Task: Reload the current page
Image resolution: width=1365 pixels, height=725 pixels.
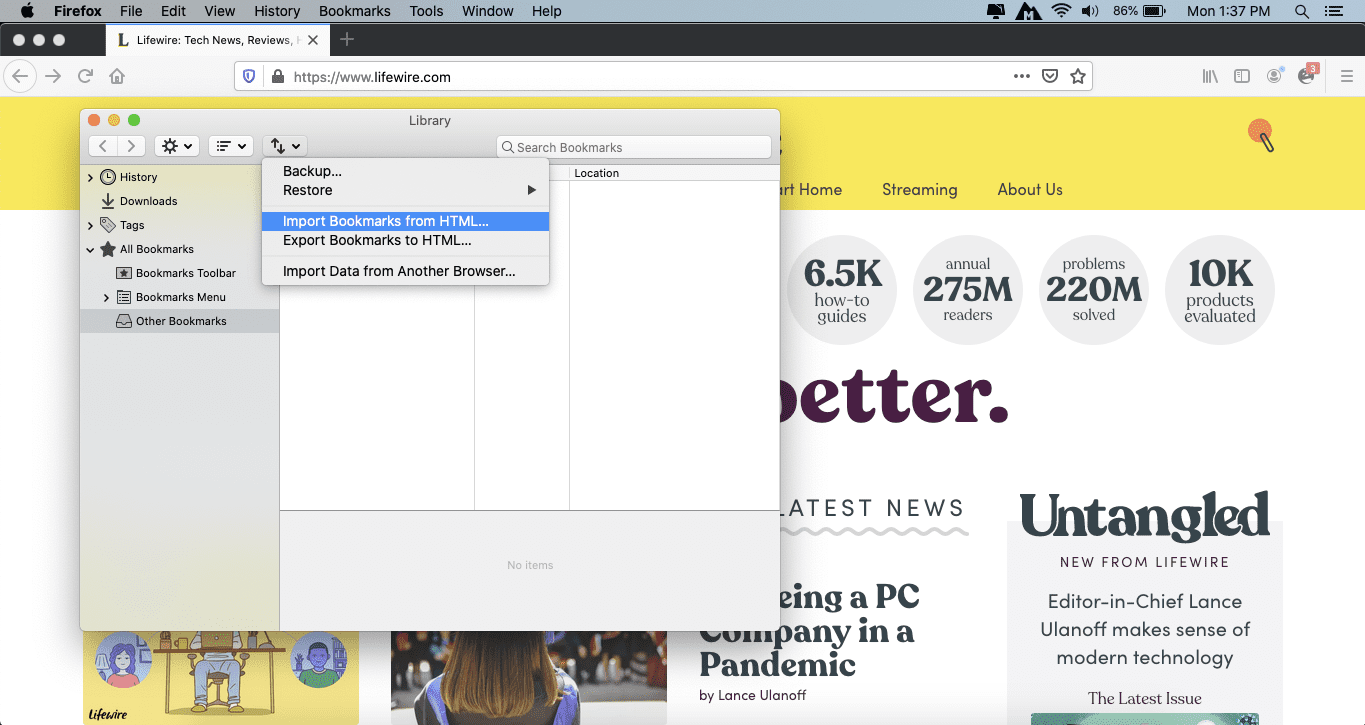Action: pyautogui.click(x=86, y=76)
